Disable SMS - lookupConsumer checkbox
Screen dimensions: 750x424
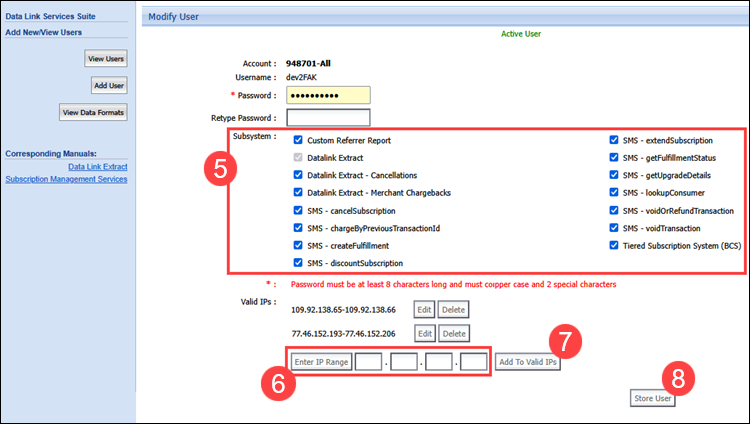614,193
